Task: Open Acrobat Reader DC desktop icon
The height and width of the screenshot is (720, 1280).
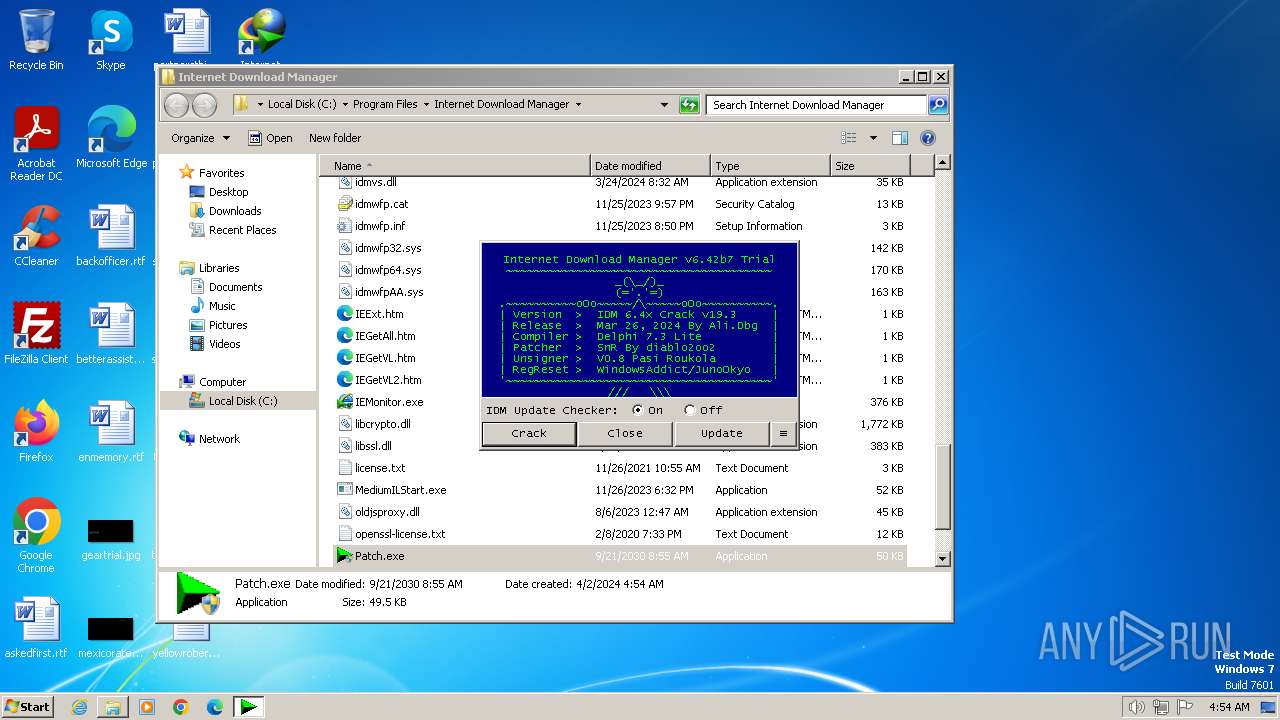Action: point(36,144)
